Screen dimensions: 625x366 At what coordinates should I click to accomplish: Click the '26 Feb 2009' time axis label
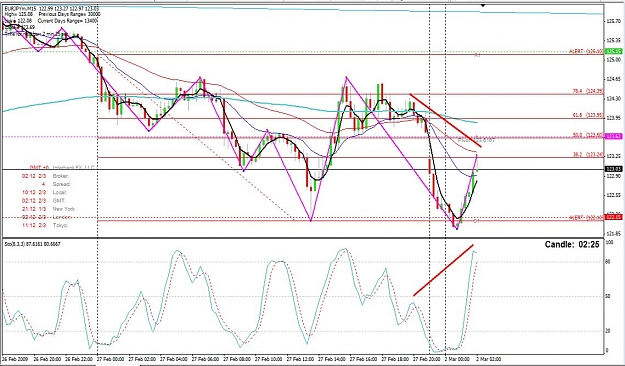point(15,359)
